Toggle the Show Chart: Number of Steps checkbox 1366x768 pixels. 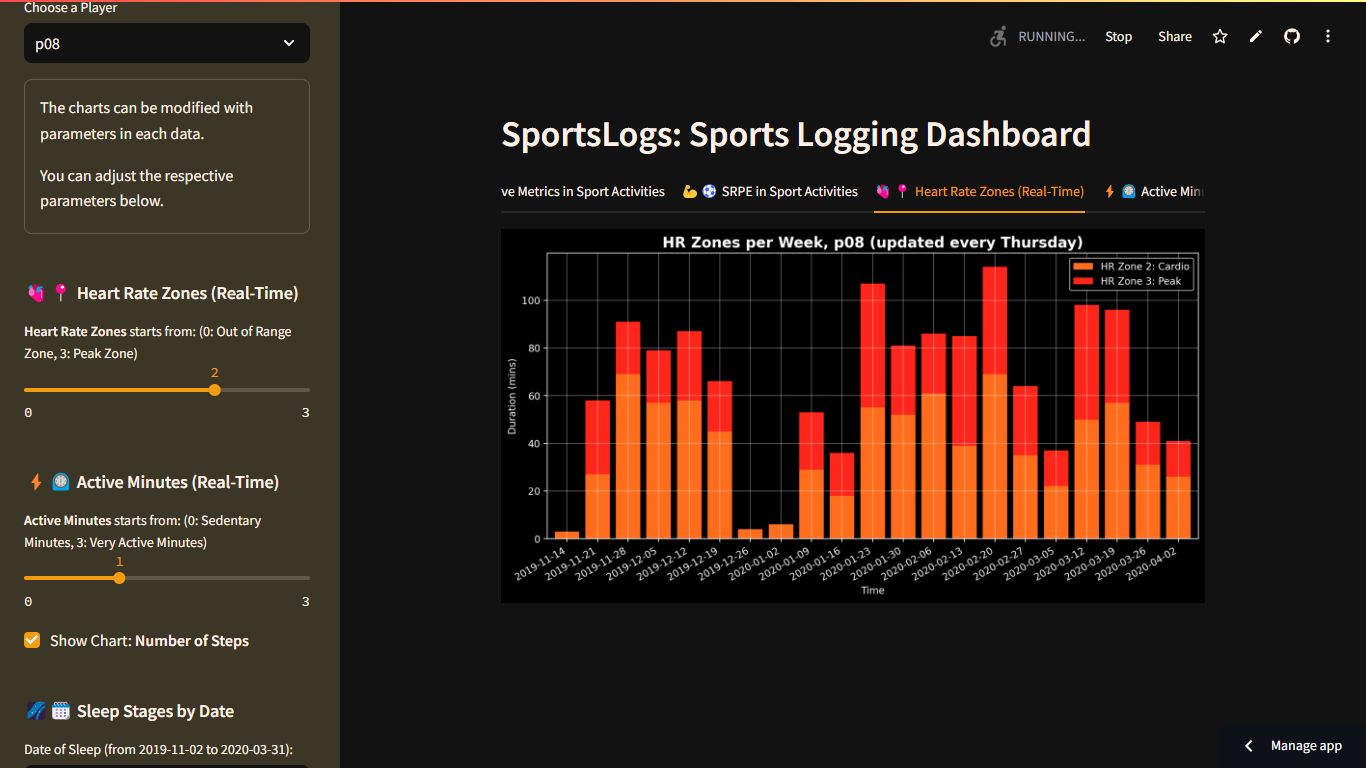click(33, 641)
